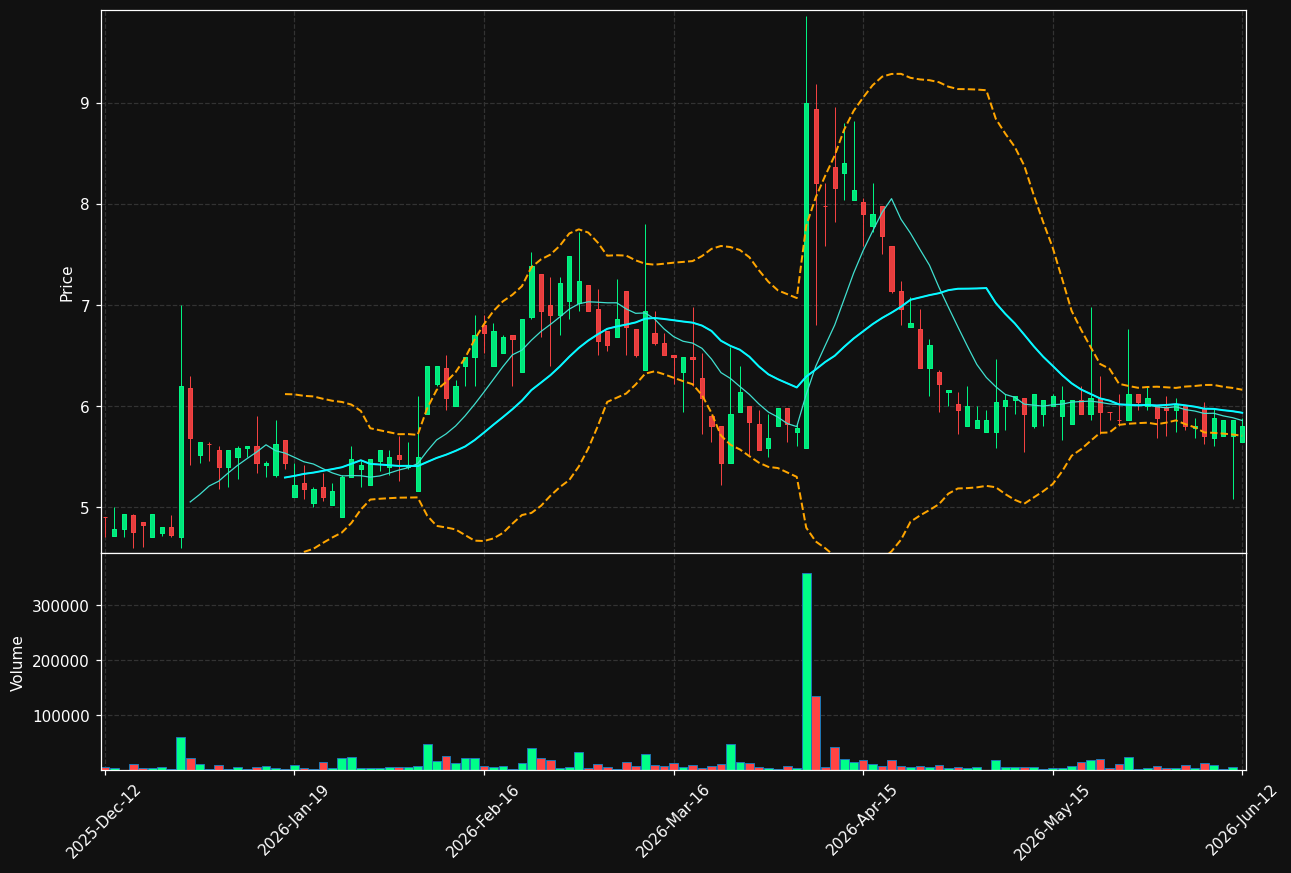Click volume axis value 200000

pyautogui.click(x=62, y=661)
